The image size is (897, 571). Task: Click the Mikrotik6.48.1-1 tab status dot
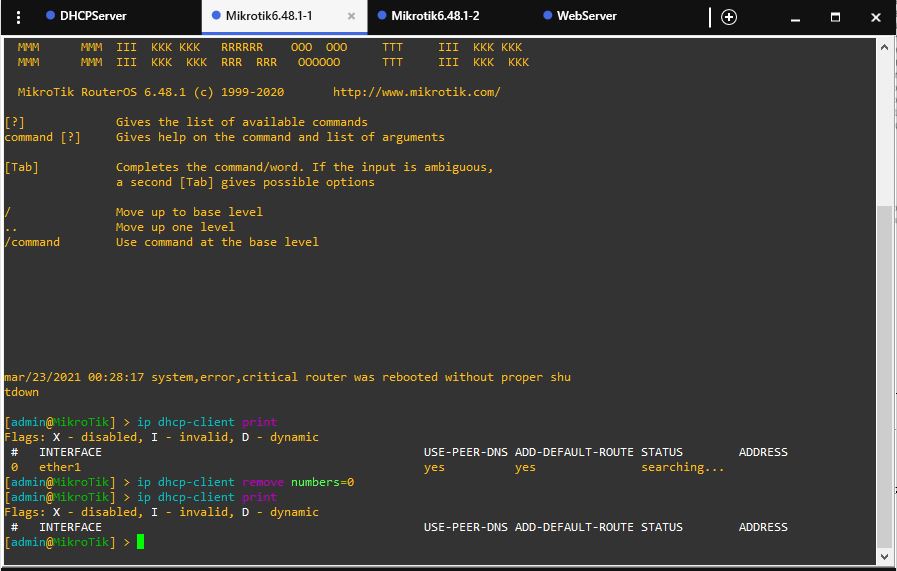point(216,15)
